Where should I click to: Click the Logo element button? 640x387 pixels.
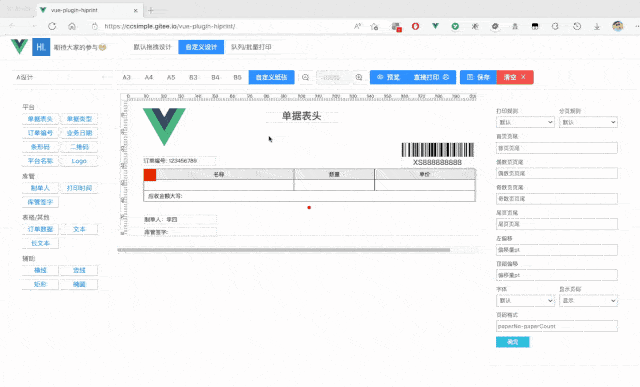79,161
